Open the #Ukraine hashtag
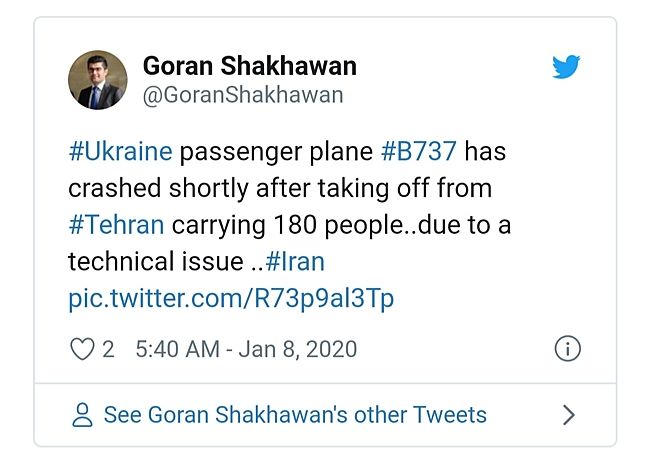 click(x=120, y=152)
